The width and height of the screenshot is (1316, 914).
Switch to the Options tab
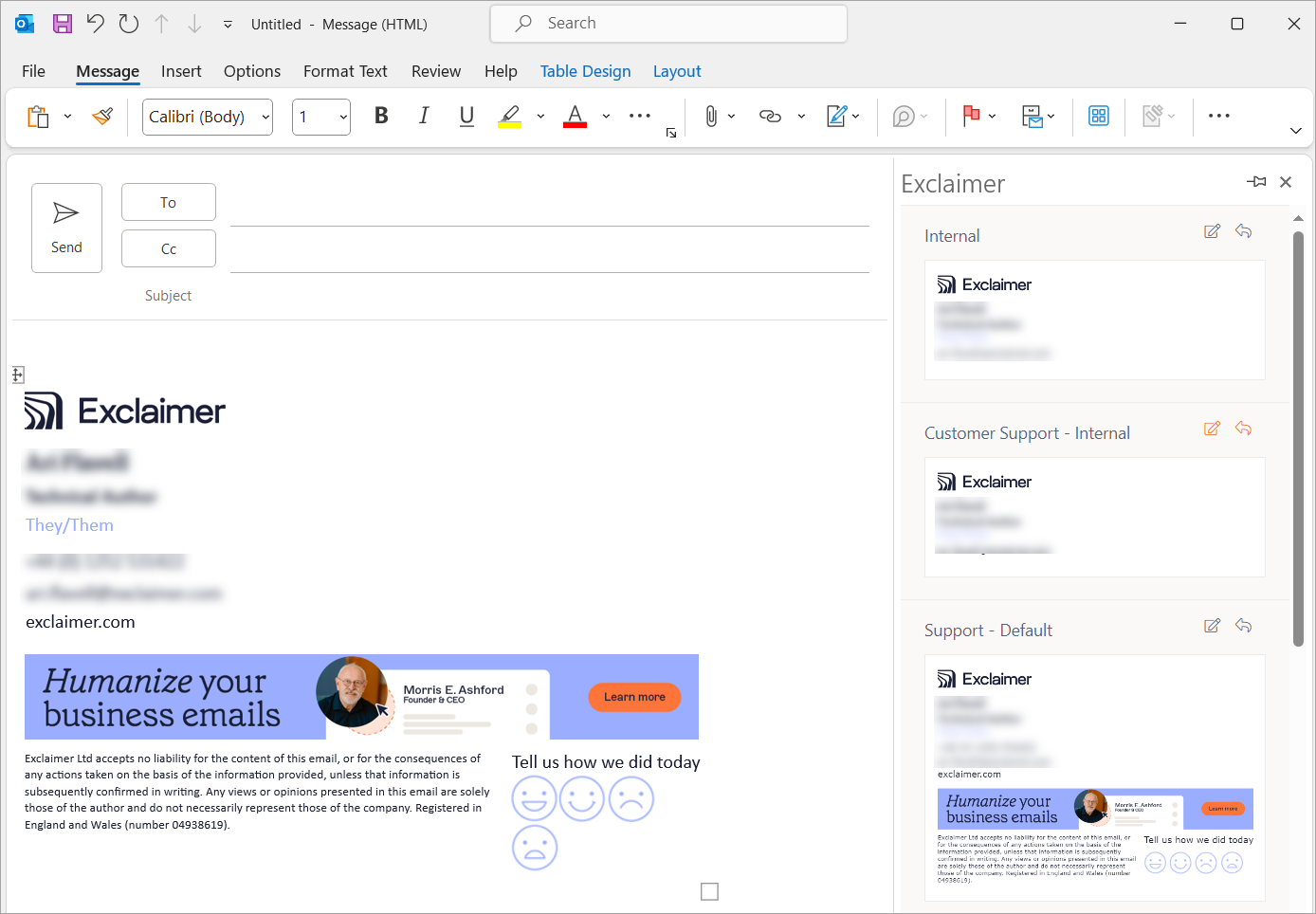(252, 71)
